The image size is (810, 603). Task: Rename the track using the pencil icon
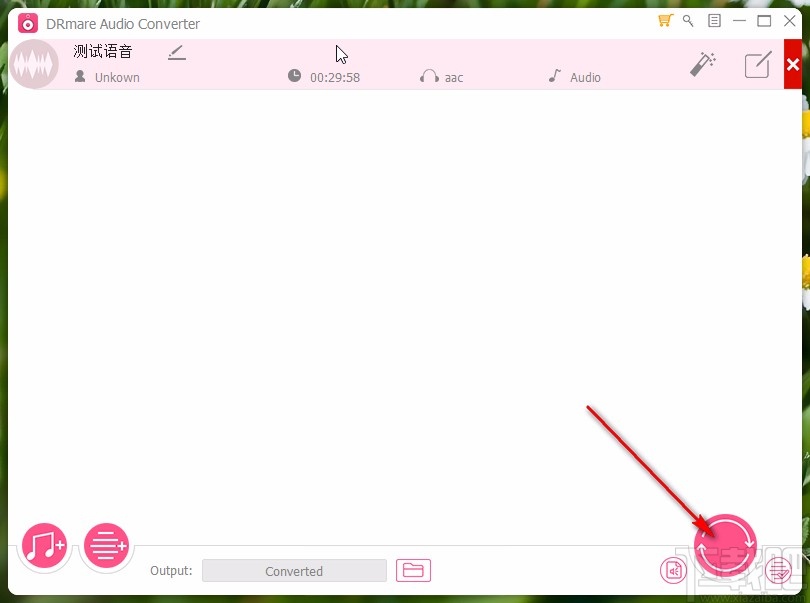click(177, 51)
